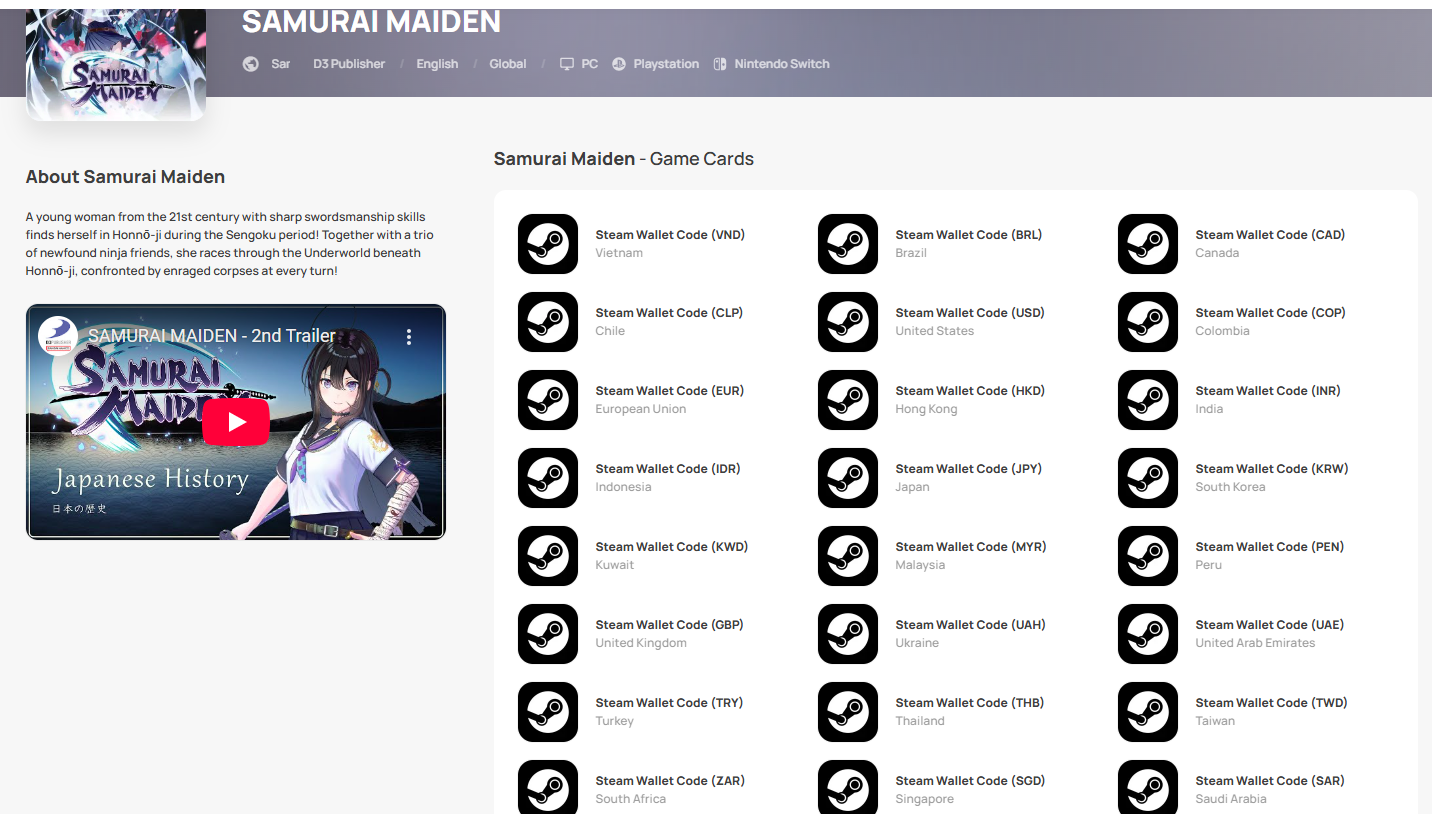The height and width of the screenshot is (814, 1432).
Task: Click the Indonesia country label
Action: coord(624,487)
